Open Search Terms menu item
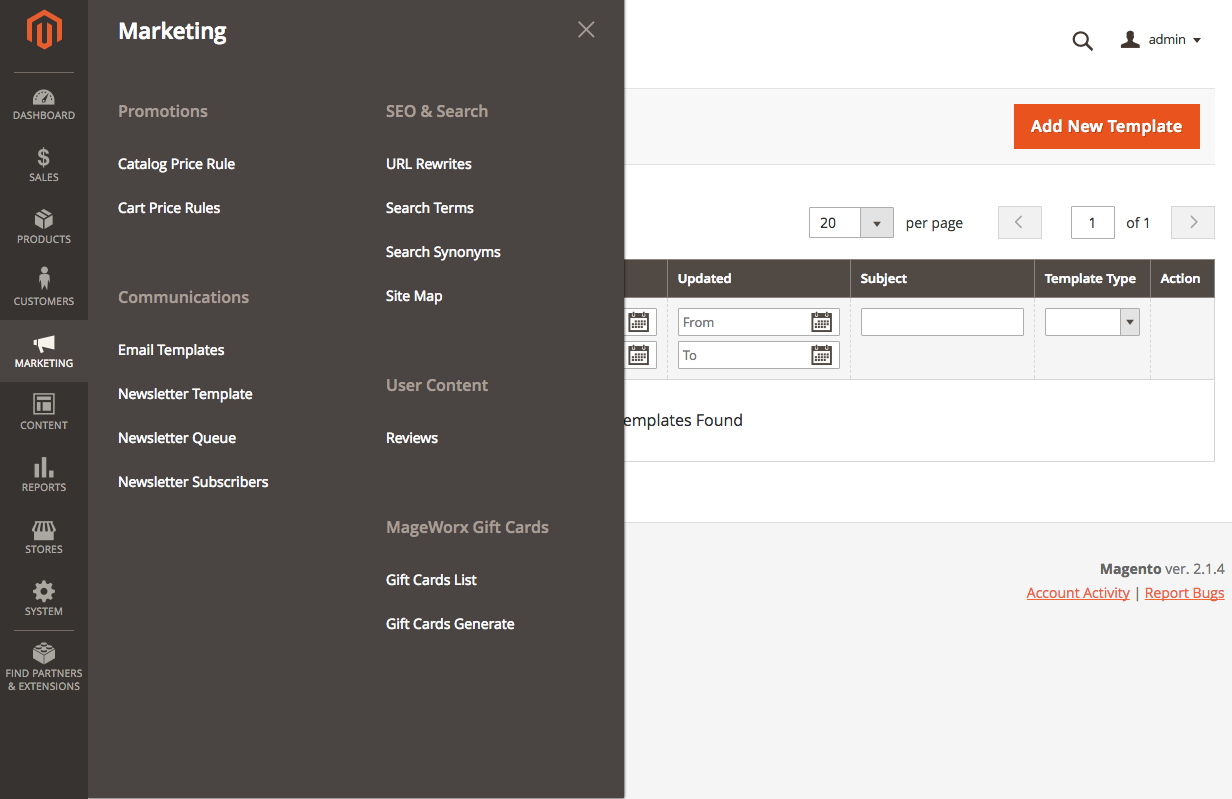This screenshot has width=1232, height=799. click(x=430, y=208)
